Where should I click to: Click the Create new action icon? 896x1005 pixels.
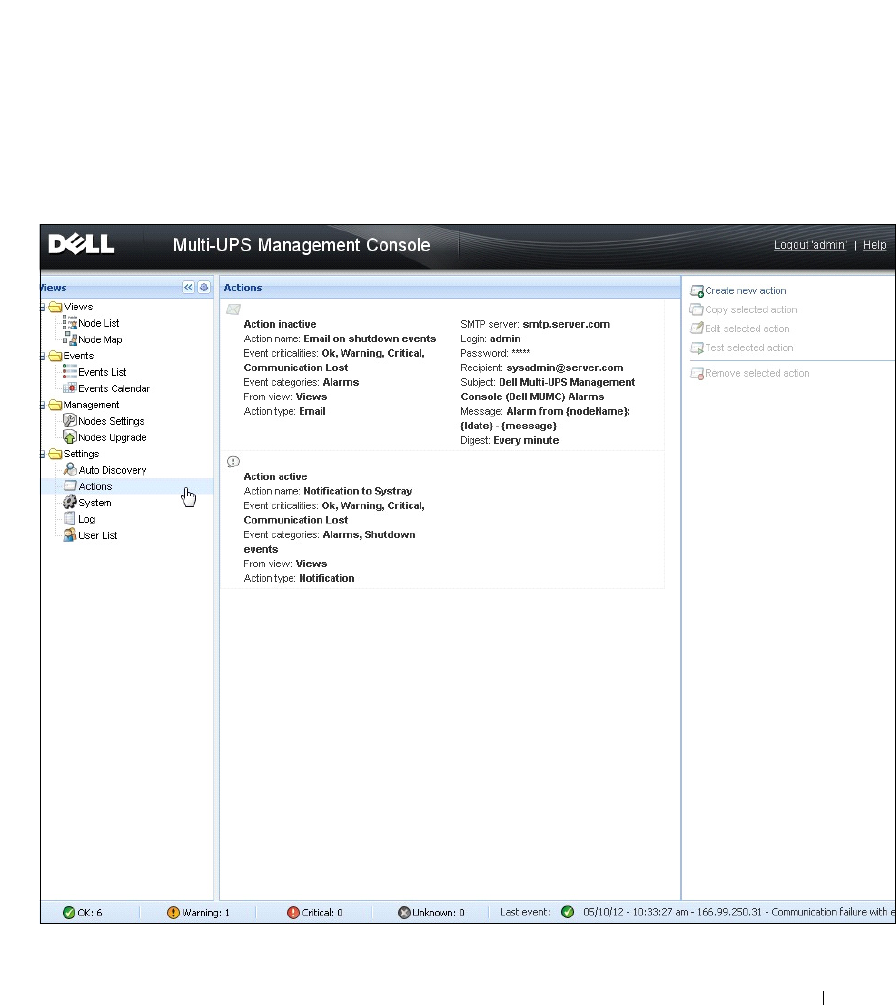coord(697,291)
